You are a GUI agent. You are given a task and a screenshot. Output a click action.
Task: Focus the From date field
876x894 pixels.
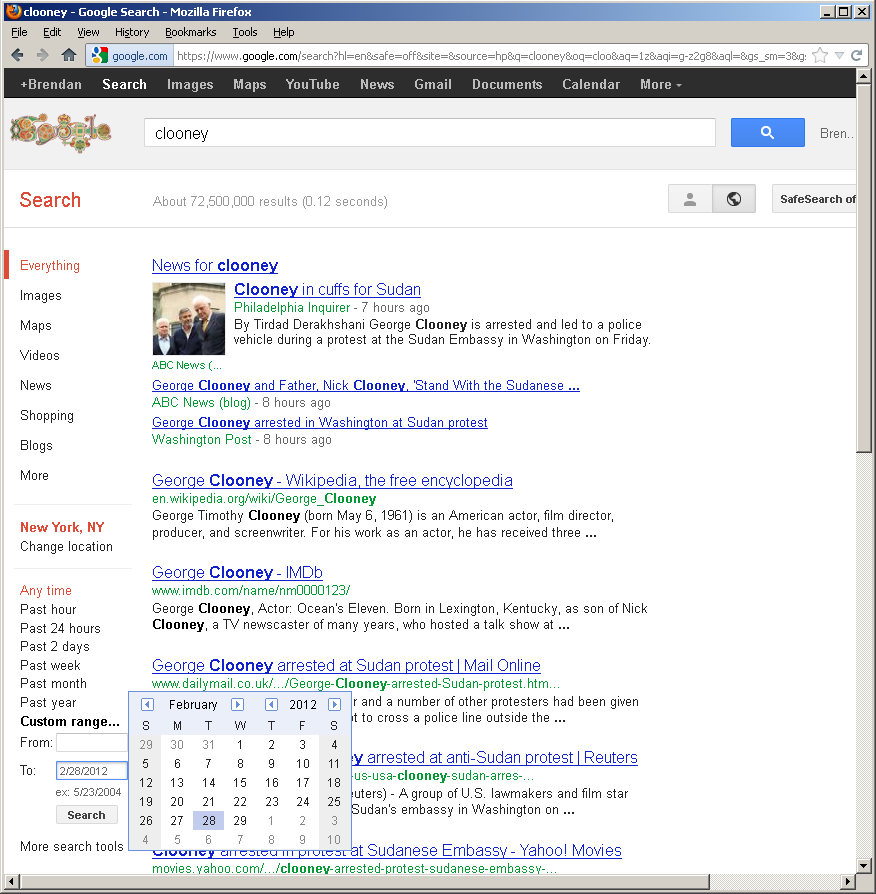tap(91, 742)
